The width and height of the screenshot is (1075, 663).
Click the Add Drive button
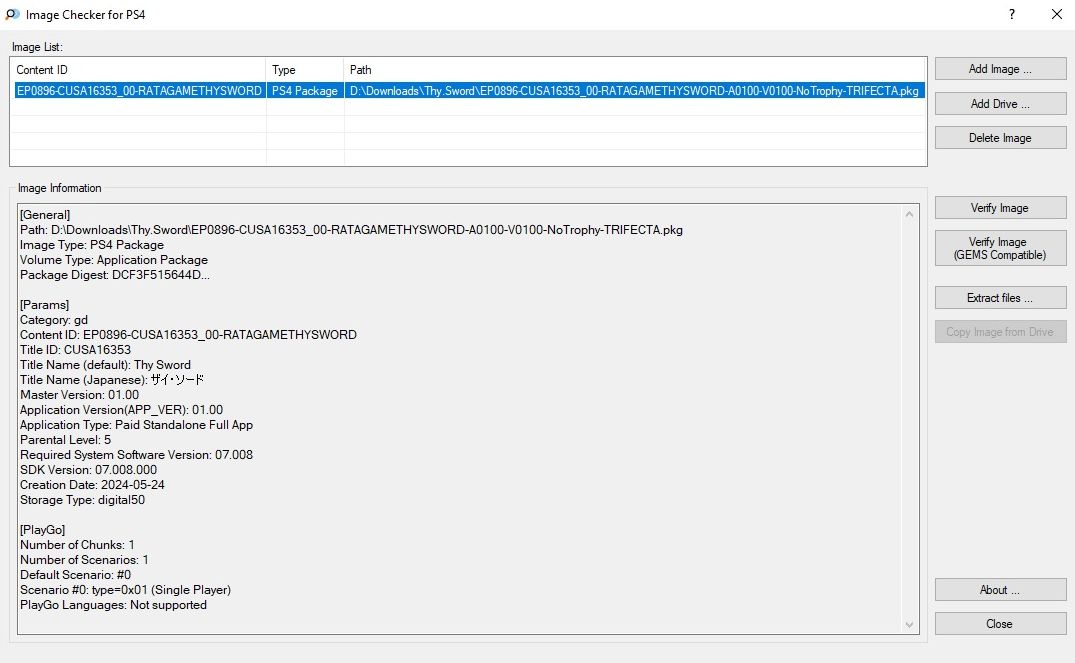coord(1000,104)
